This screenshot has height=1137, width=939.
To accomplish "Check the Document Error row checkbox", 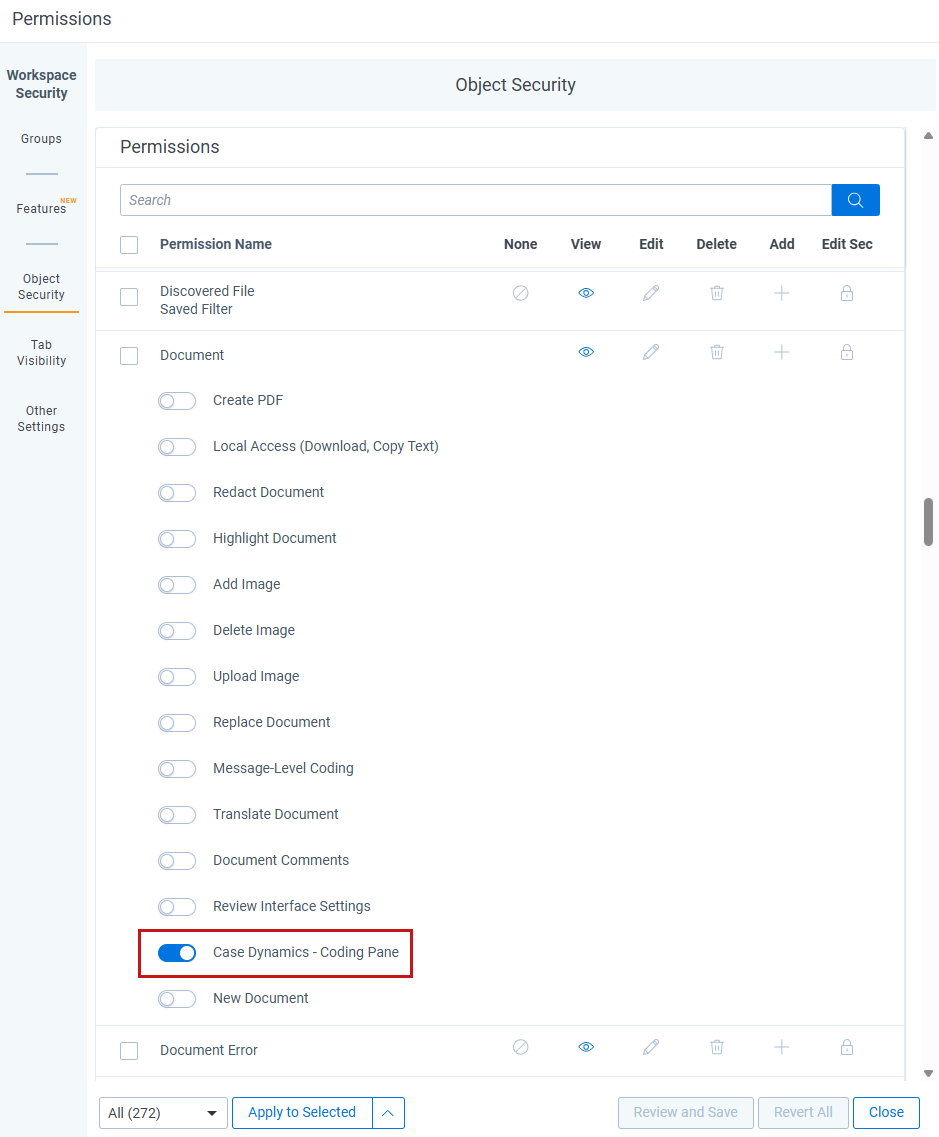I will point(129,1051).
